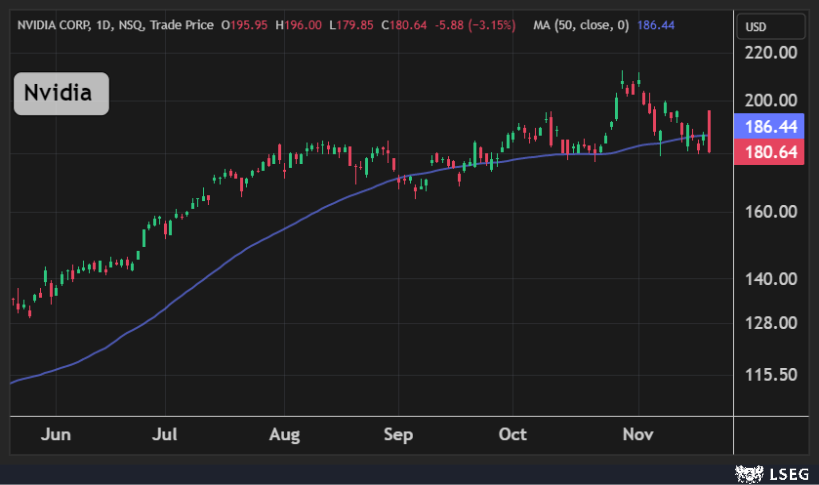Click the Oct label on time axis
819x485 pixels.
[513, 435]
